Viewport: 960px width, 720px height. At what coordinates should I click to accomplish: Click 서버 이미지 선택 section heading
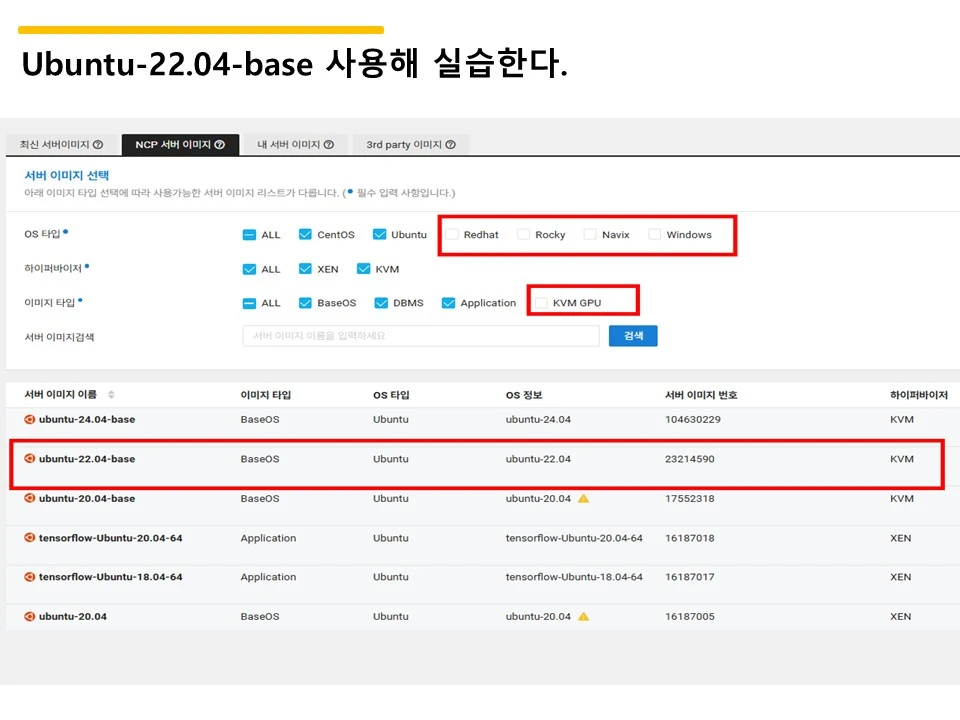pyautogui.click(x=67, y=175)
